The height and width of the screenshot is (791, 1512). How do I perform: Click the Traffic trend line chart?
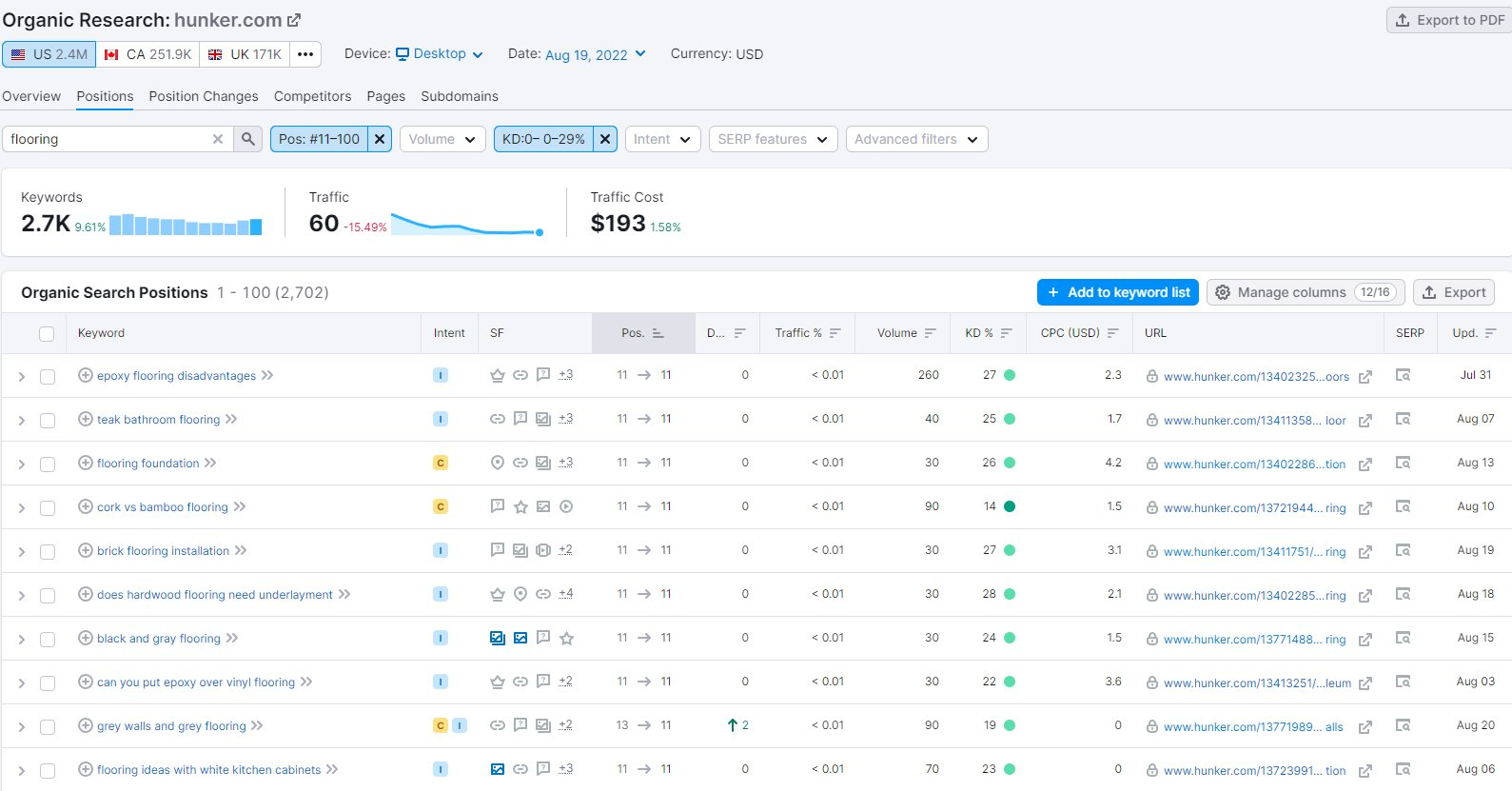[467, 225]
